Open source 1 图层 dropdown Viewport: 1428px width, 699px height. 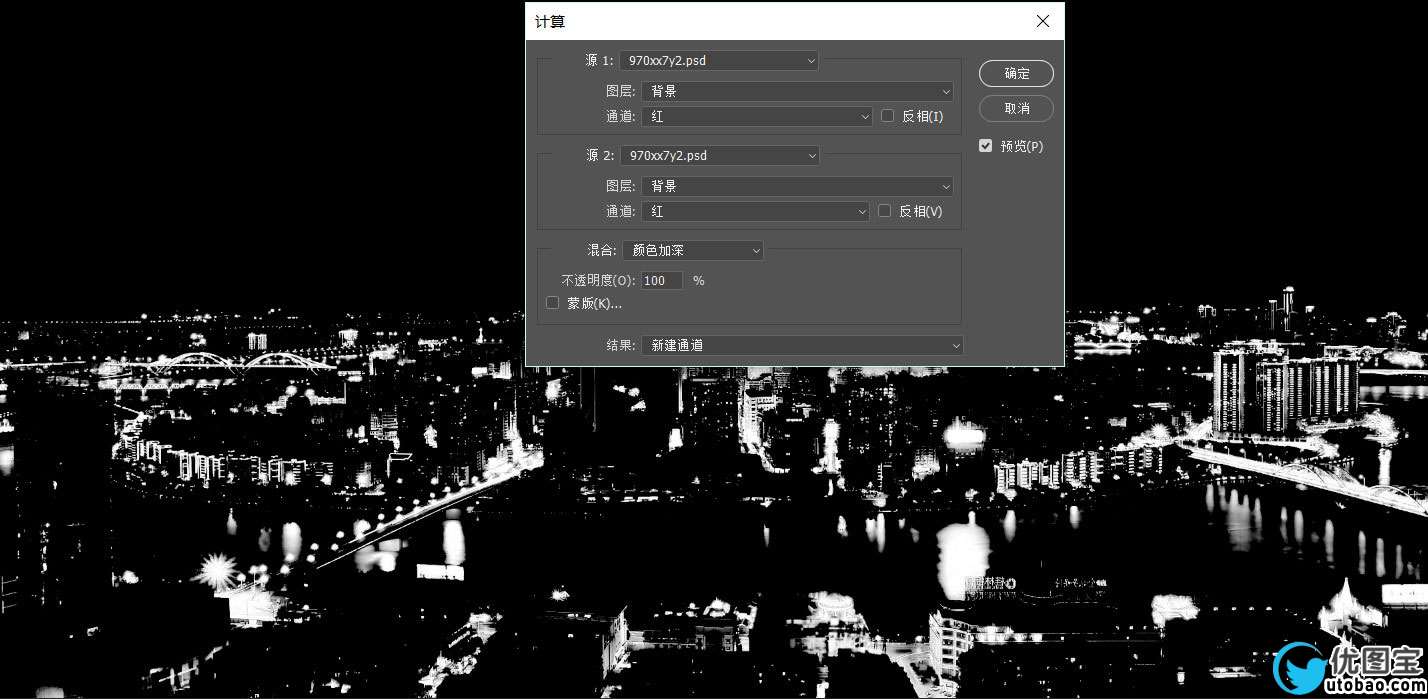tap(797, 91)
